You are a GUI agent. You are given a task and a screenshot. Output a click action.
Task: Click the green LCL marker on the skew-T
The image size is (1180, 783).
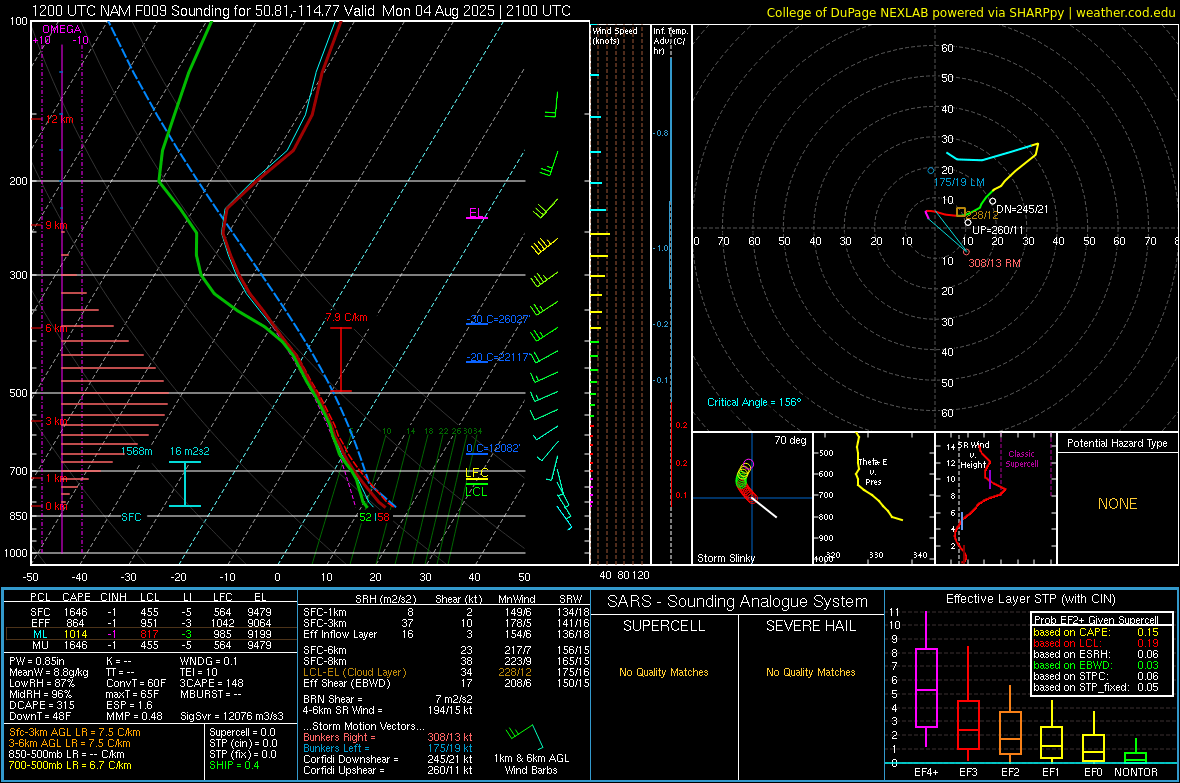pyautogui.click(x=476, y=492)
